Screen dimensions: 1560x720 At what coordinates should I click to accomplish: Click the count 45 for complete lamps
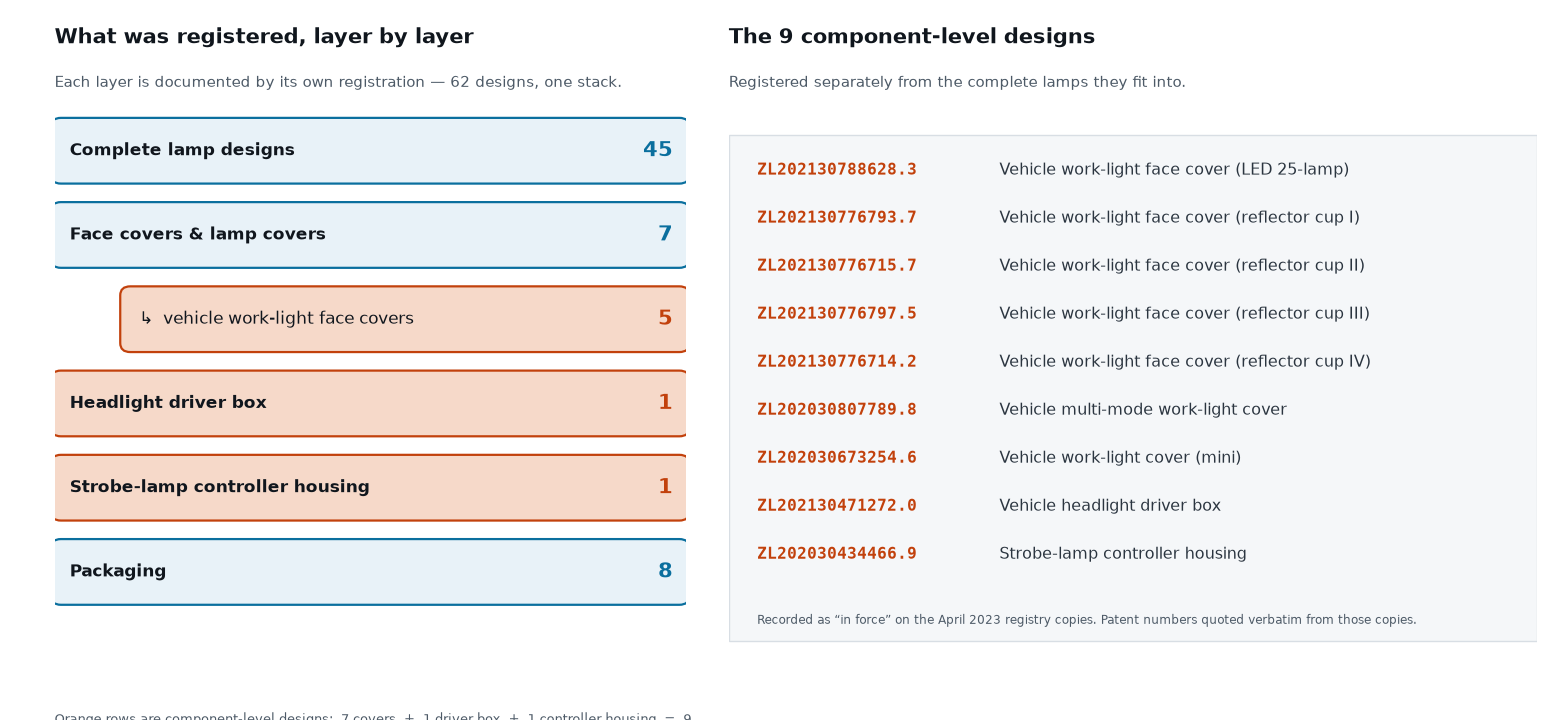click(657, 150)
